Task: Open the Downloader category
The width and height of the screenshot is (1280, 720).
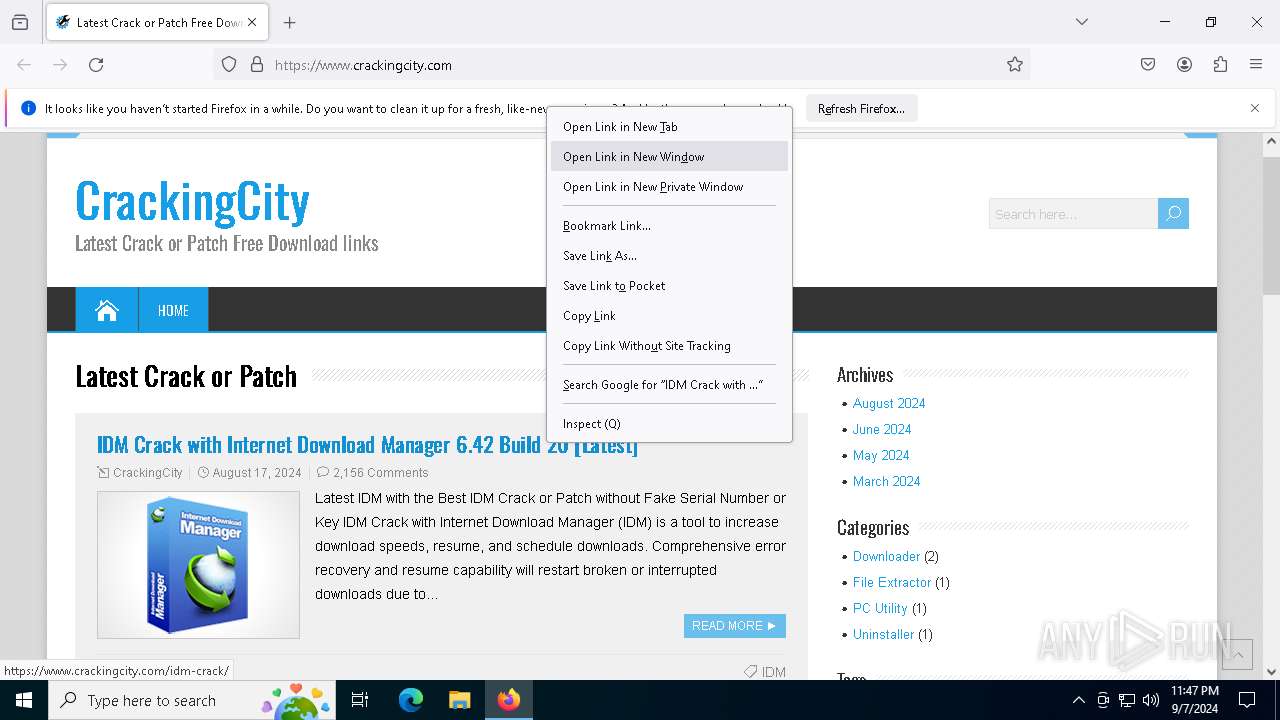Action: [x=886, y=557]
